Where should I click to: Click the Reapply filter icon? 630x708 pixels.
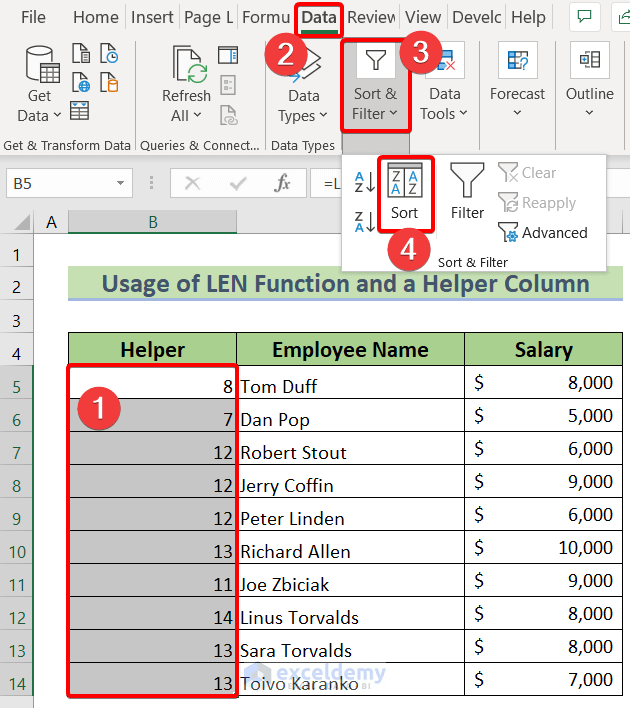tap(508, 202)
